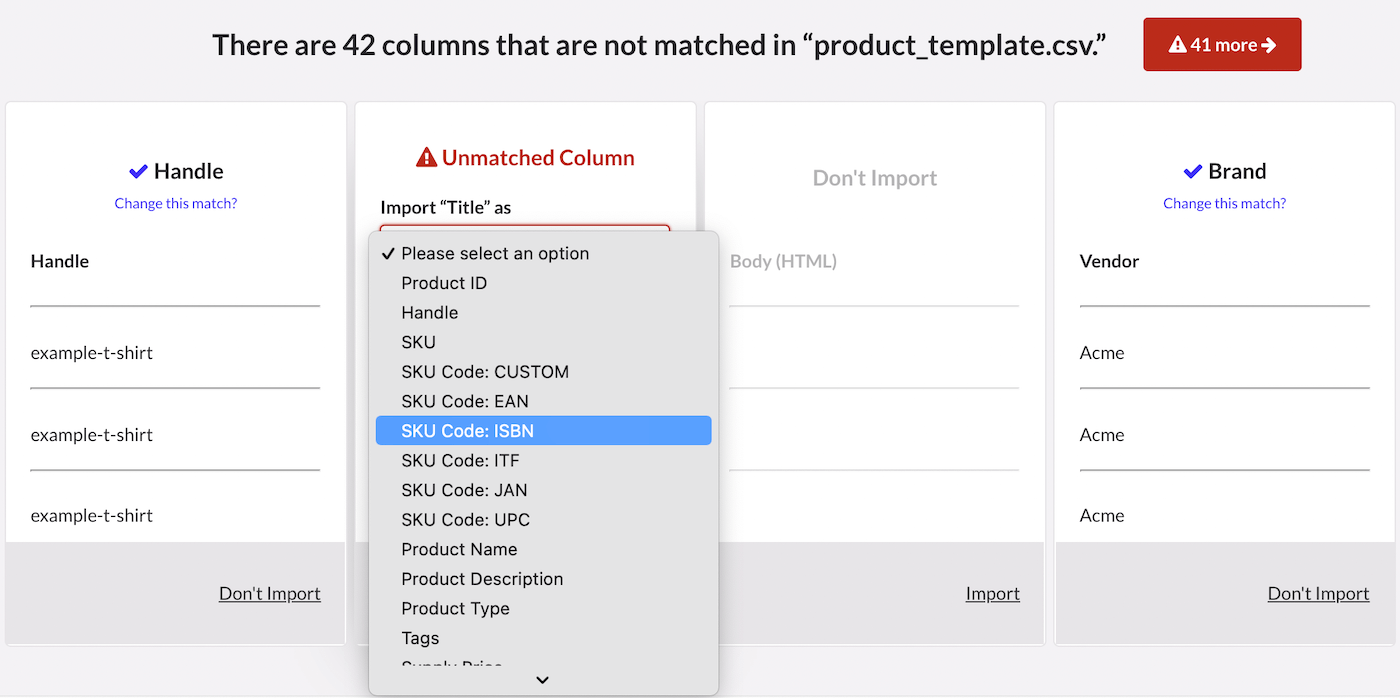Screen dimensions: 1400x698
Task: Click the red '41 more' warning button
Action: [1221, 45]
